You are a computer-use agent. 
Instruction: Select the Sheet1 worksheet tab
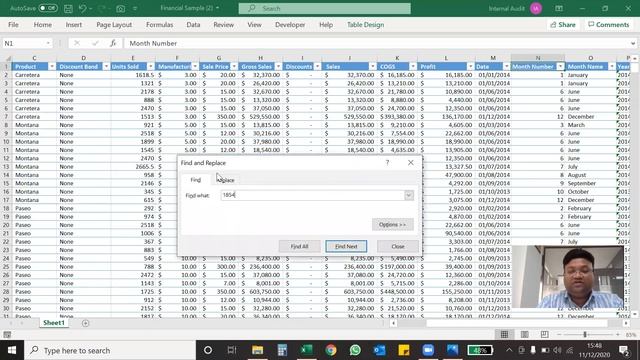pyautogui.click(x=54, y=323)
